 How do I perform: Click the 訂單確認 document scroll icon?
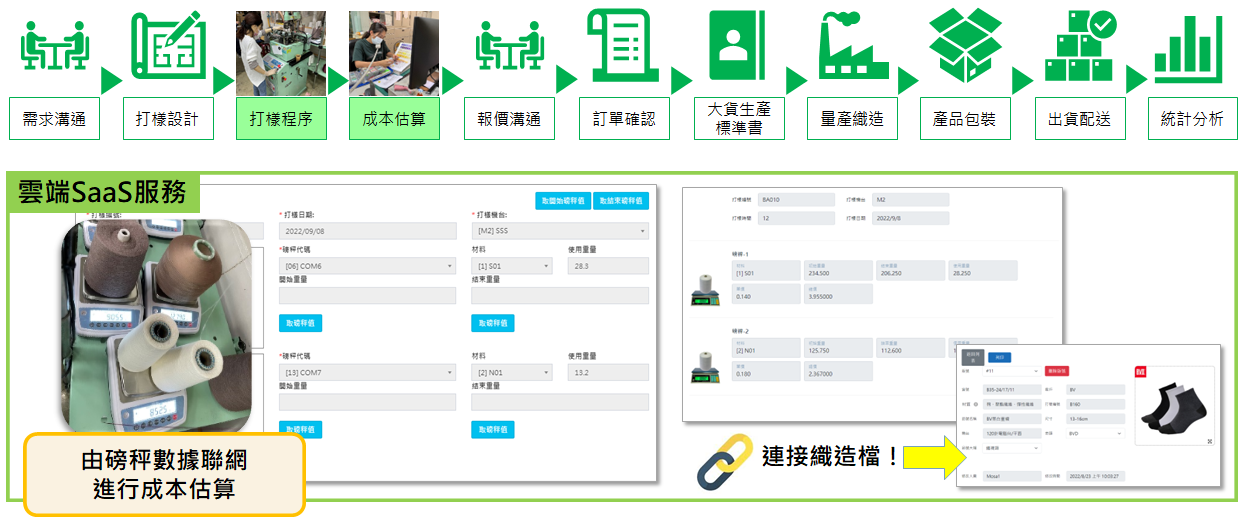tap(624, 46)
